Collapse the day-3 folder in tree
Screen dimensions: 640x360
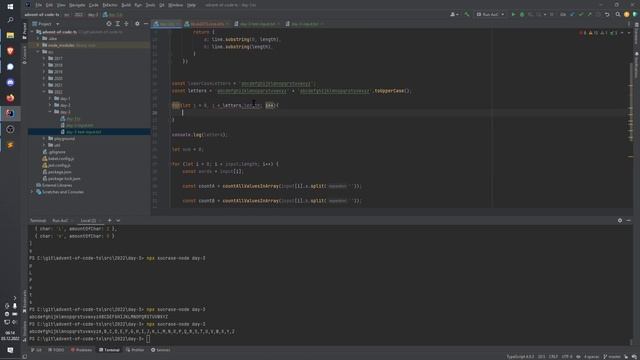(50, 112)
